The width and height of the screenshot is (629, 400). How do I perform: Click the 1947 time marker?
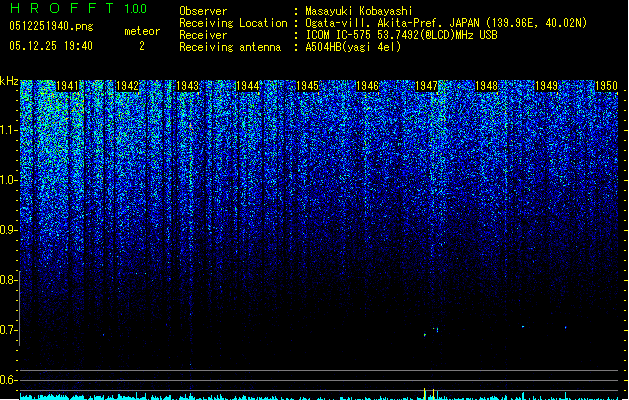pyautogui.click(x=426, y=86)
